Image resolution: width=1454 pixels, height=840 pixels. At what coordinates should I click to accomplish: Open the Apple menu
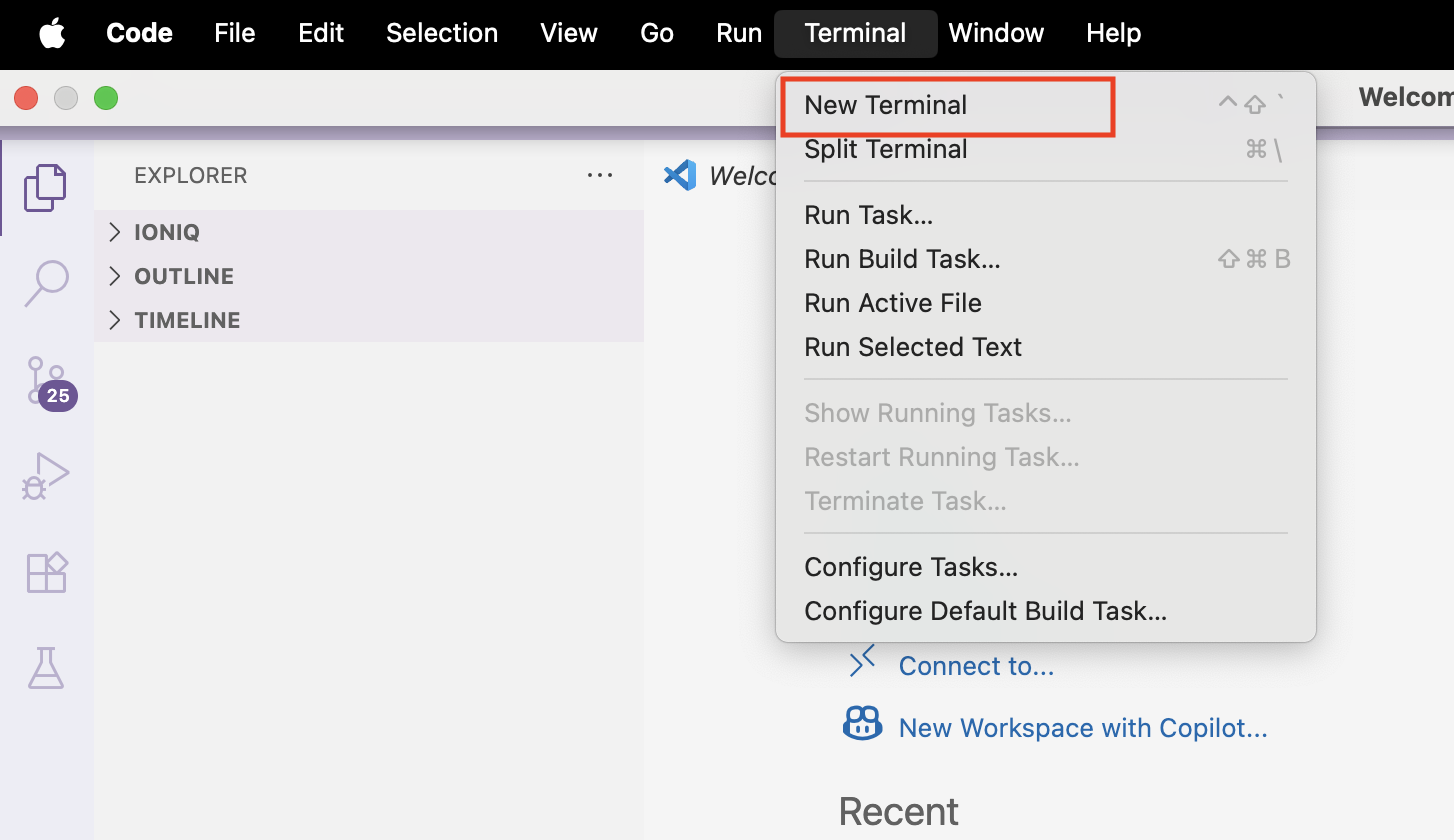52,33
